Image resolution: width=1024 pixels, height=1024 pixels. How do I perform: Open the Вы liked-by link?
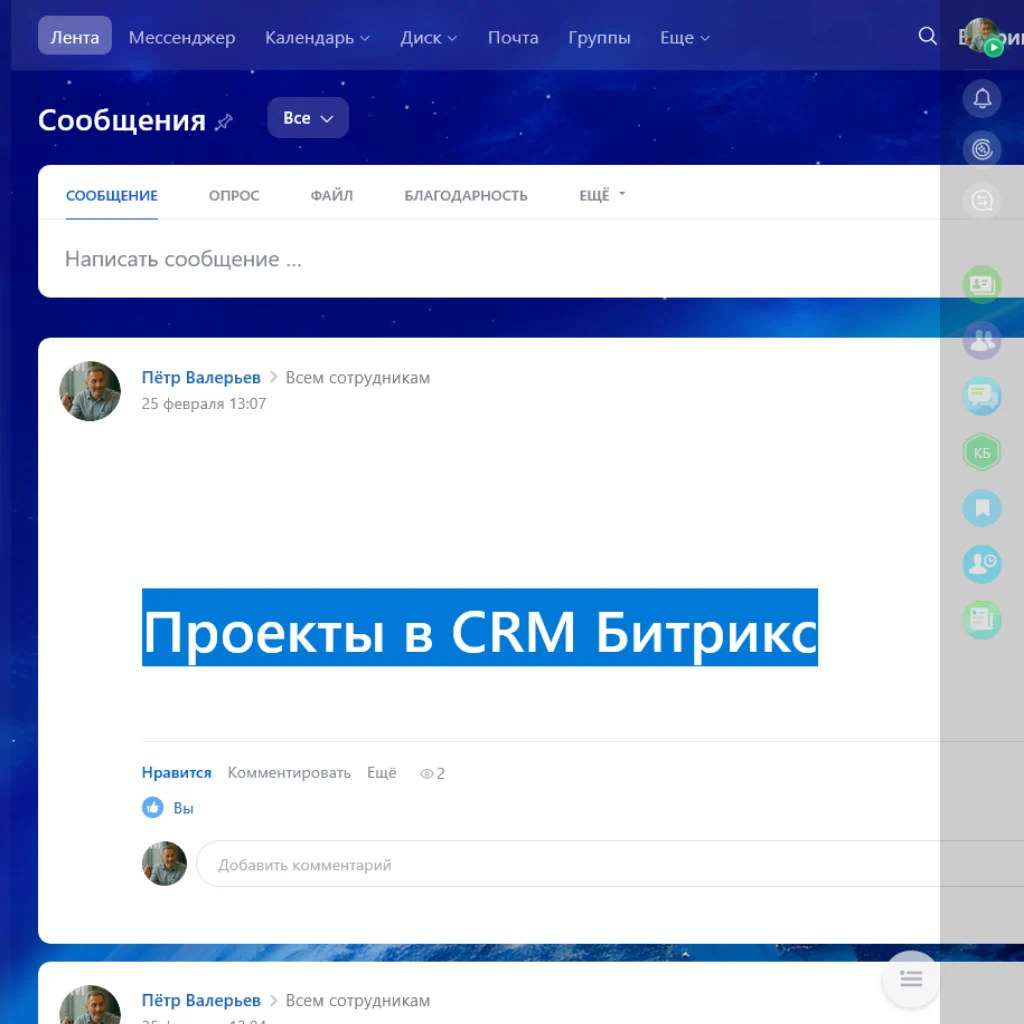tap(184, 808)
